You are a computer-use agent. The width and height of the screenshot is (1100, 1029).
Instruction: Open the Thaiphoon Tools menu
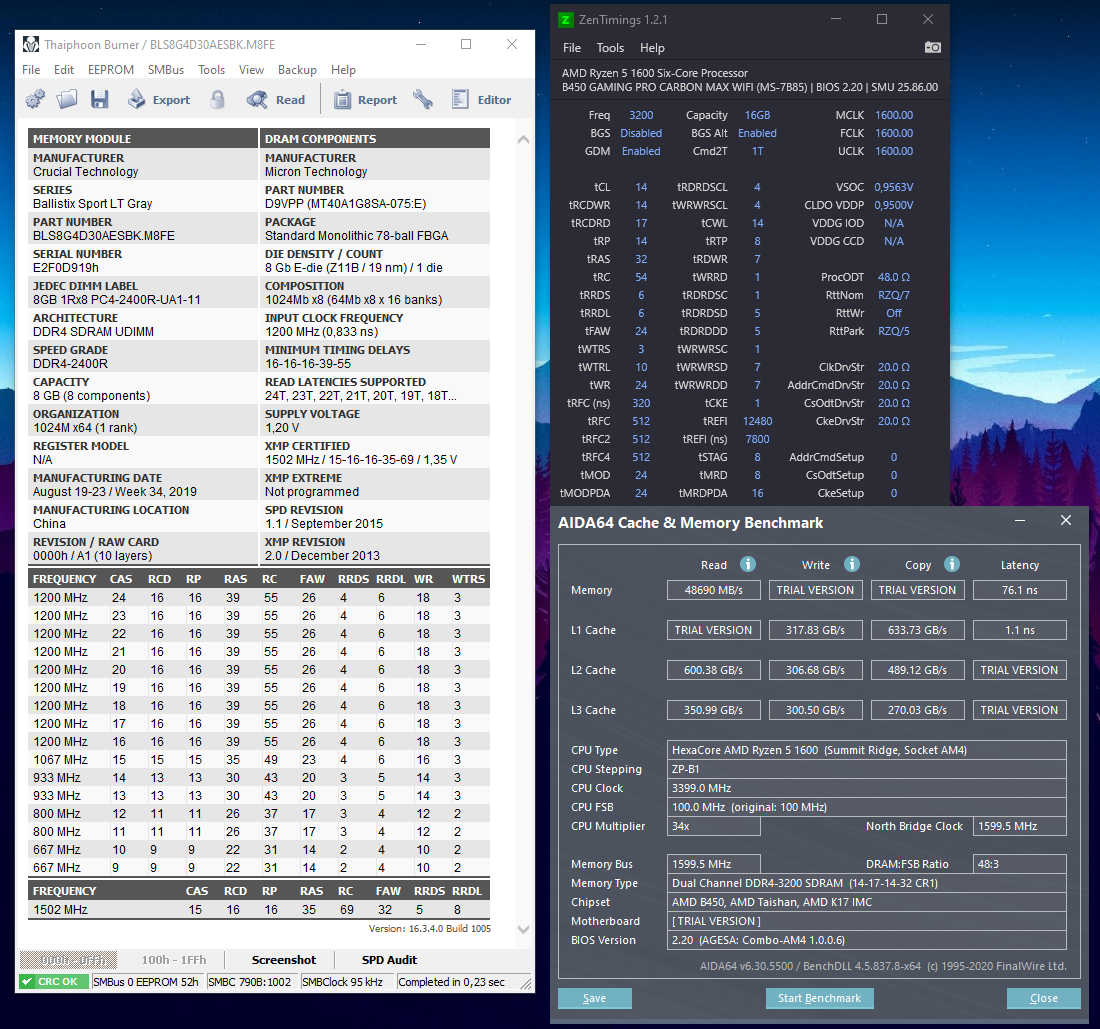pyautogui.click(x=211, y=69)
